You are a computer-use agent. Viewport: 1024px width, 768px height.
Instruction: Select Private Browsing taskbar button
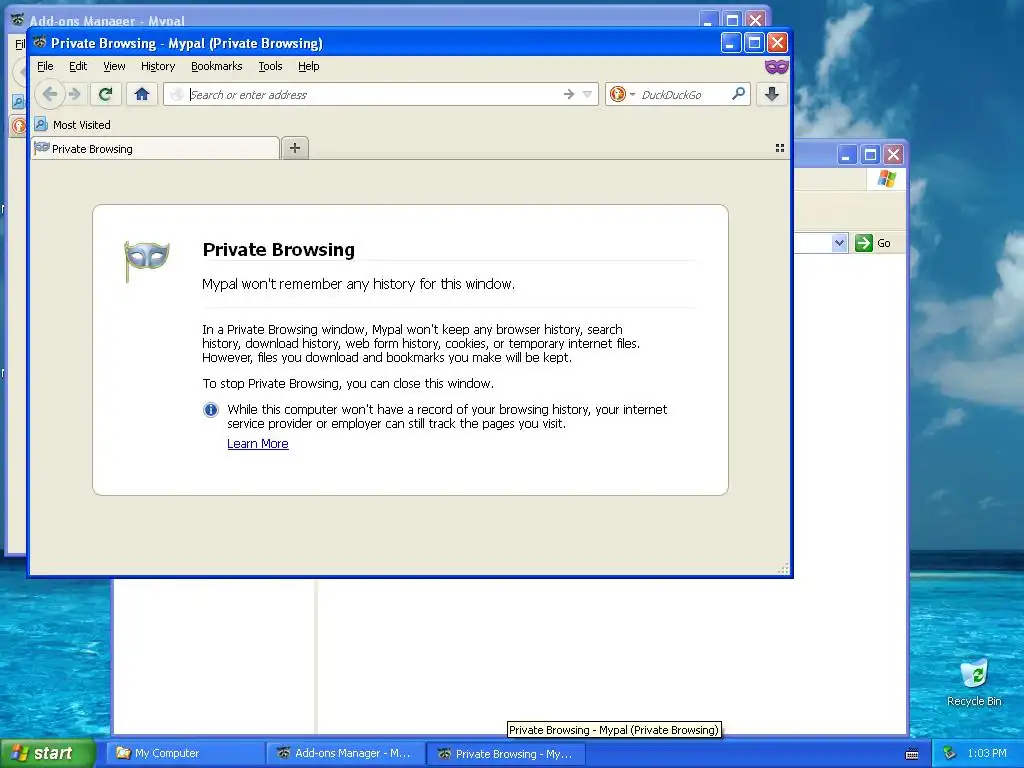[506, 754]
